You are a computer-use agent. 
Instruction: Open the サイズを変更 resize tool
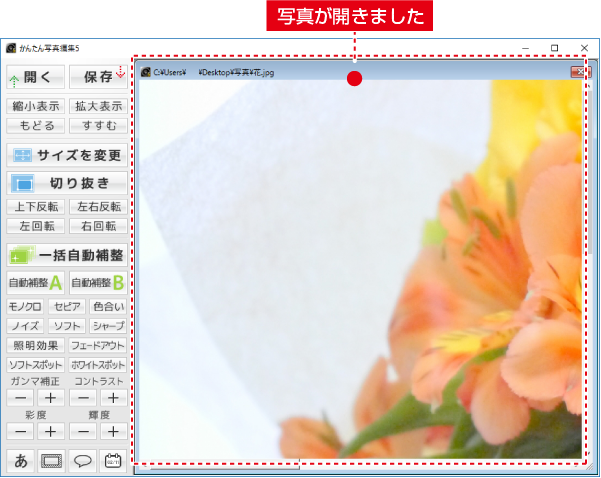pyautogui.click(x=67, y=155)
